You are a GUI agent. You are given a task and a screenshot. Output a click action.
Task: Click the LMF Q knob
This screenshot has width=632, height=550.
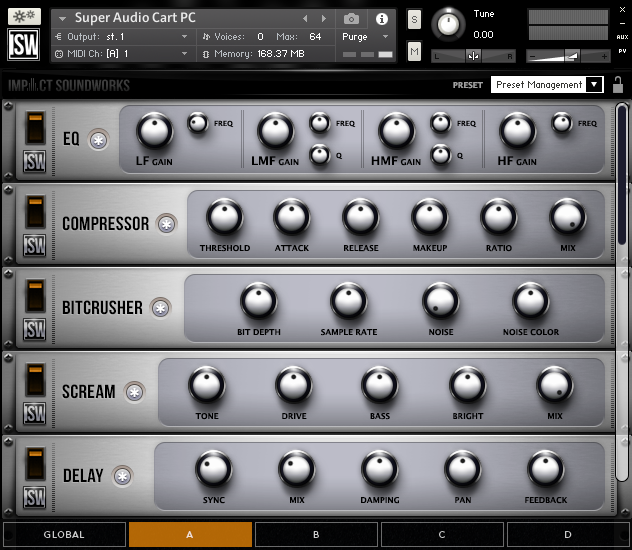[320, 156]
